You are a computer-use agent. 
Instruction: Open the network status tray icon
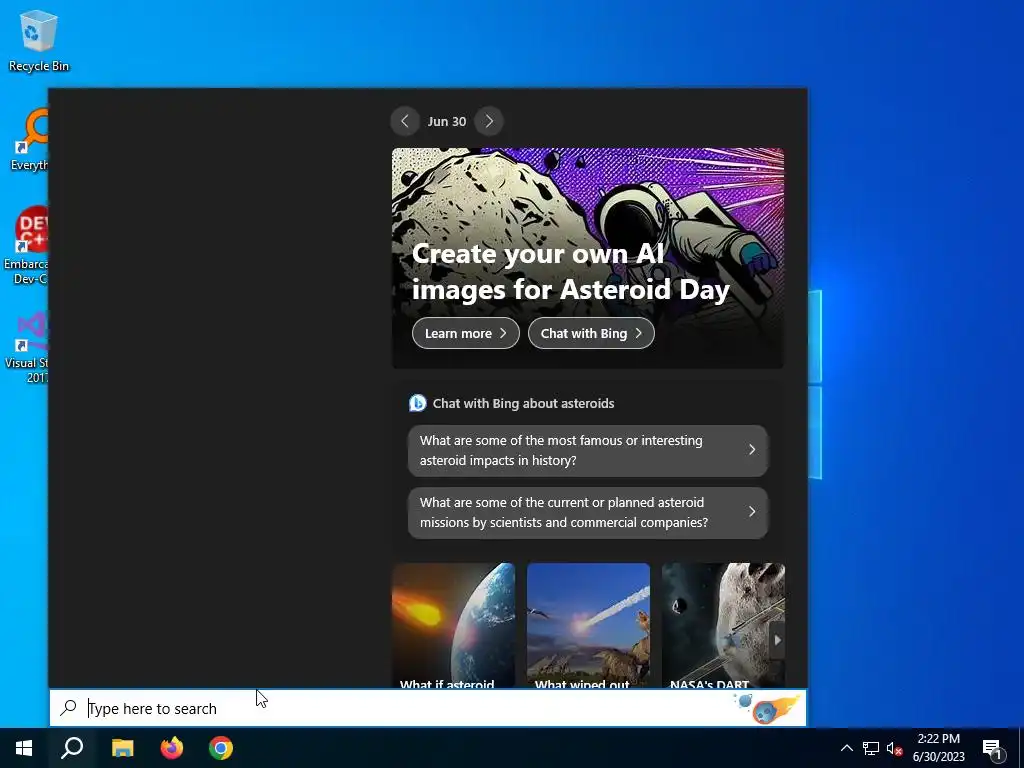click(x=871, y=748)
